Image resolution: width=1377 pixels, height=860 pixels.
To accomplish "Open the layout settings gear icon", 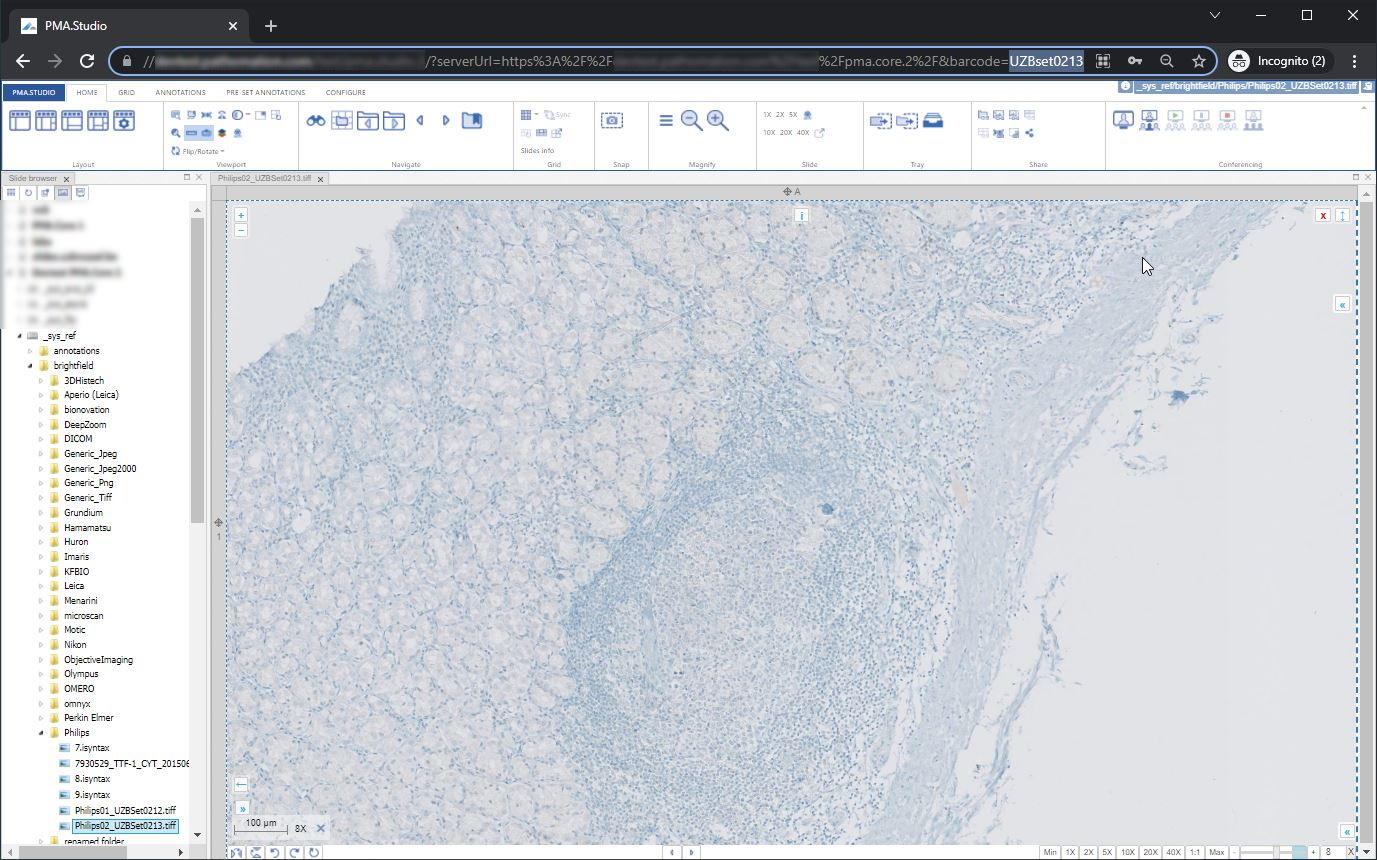I will [124, 121].
